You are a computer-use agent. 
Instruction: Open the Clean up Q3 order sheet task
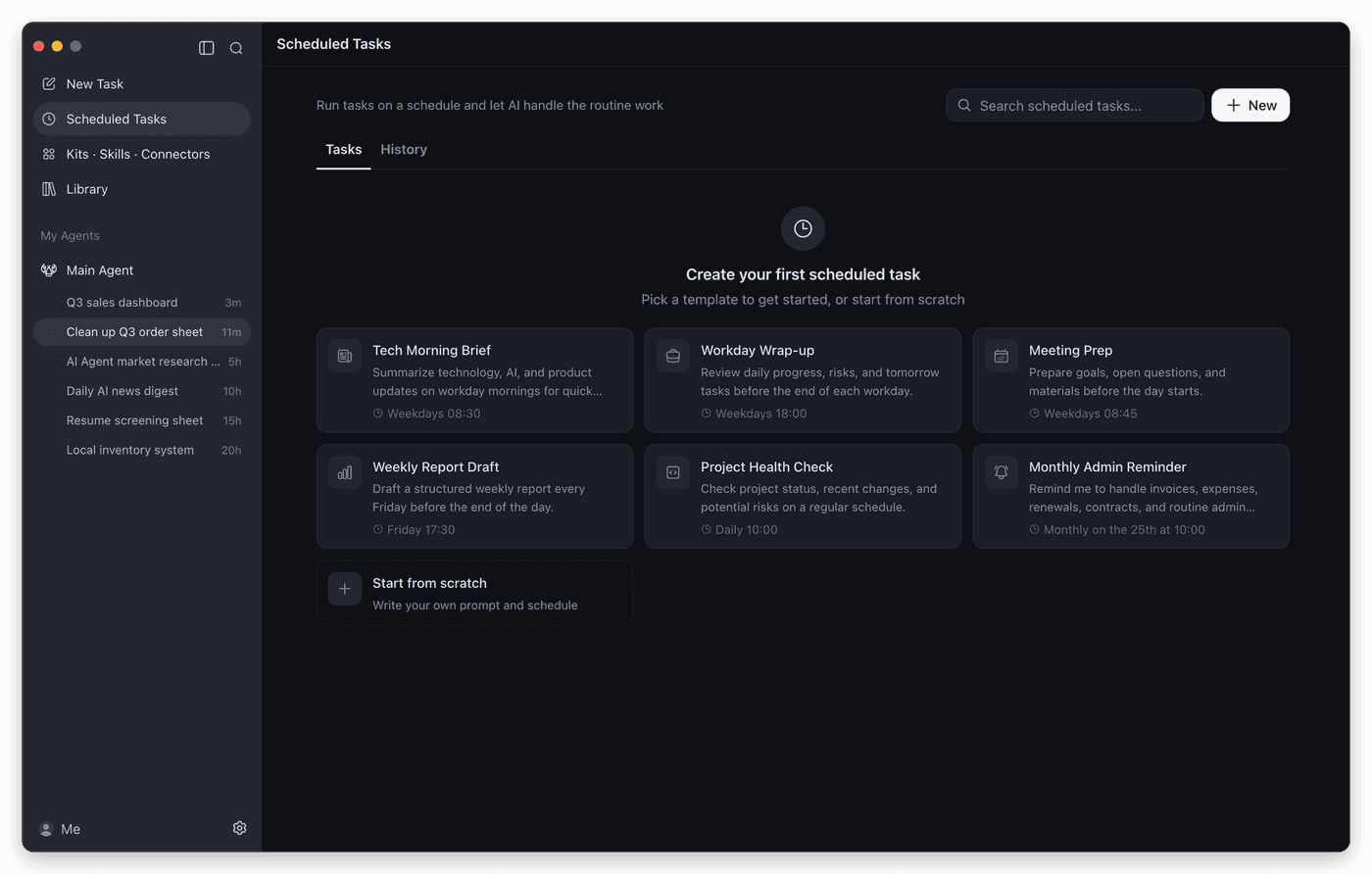(142, 332)
